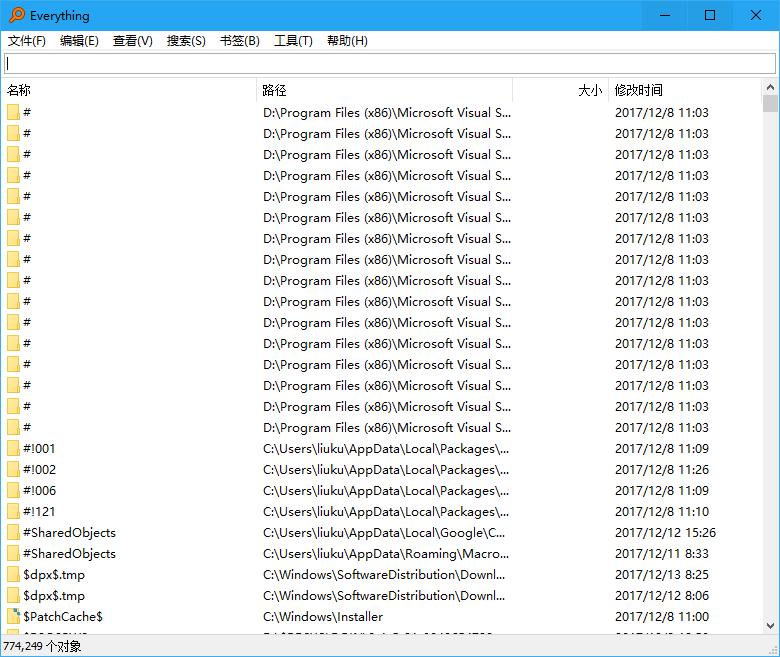Open the 文件(F) menu
The width and height of the screenshot is (780, 657).
[27, 41]
